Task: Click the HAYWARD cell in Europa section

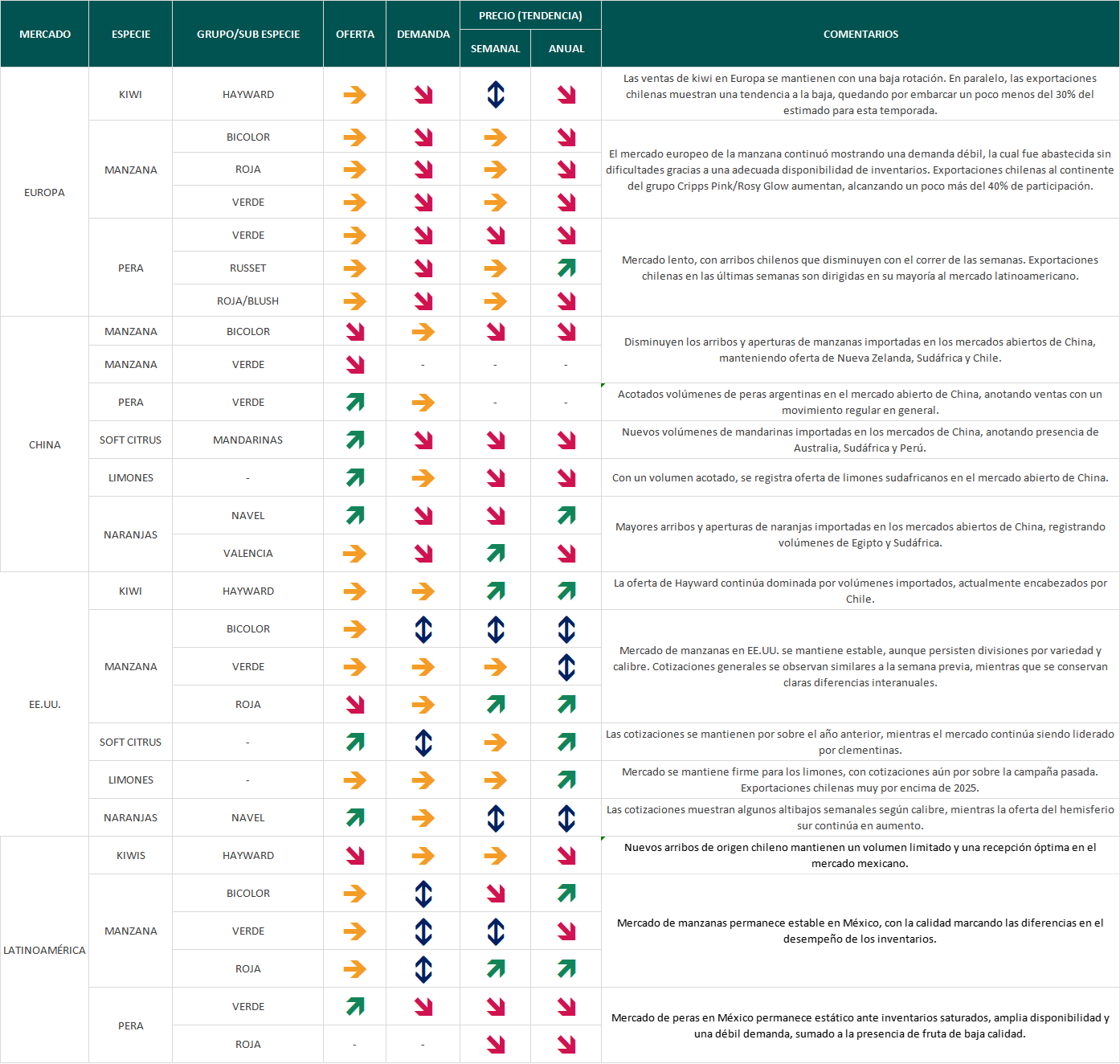Action: [x=248, y=94]
